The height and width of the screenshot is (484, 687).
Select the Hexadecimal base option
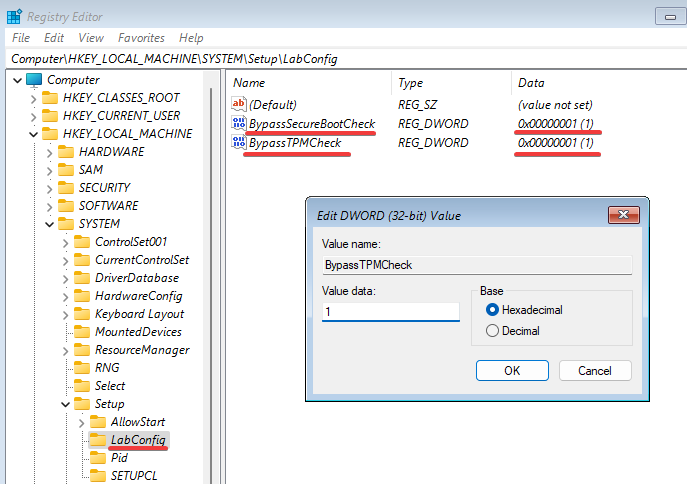[x=491, y=311]
